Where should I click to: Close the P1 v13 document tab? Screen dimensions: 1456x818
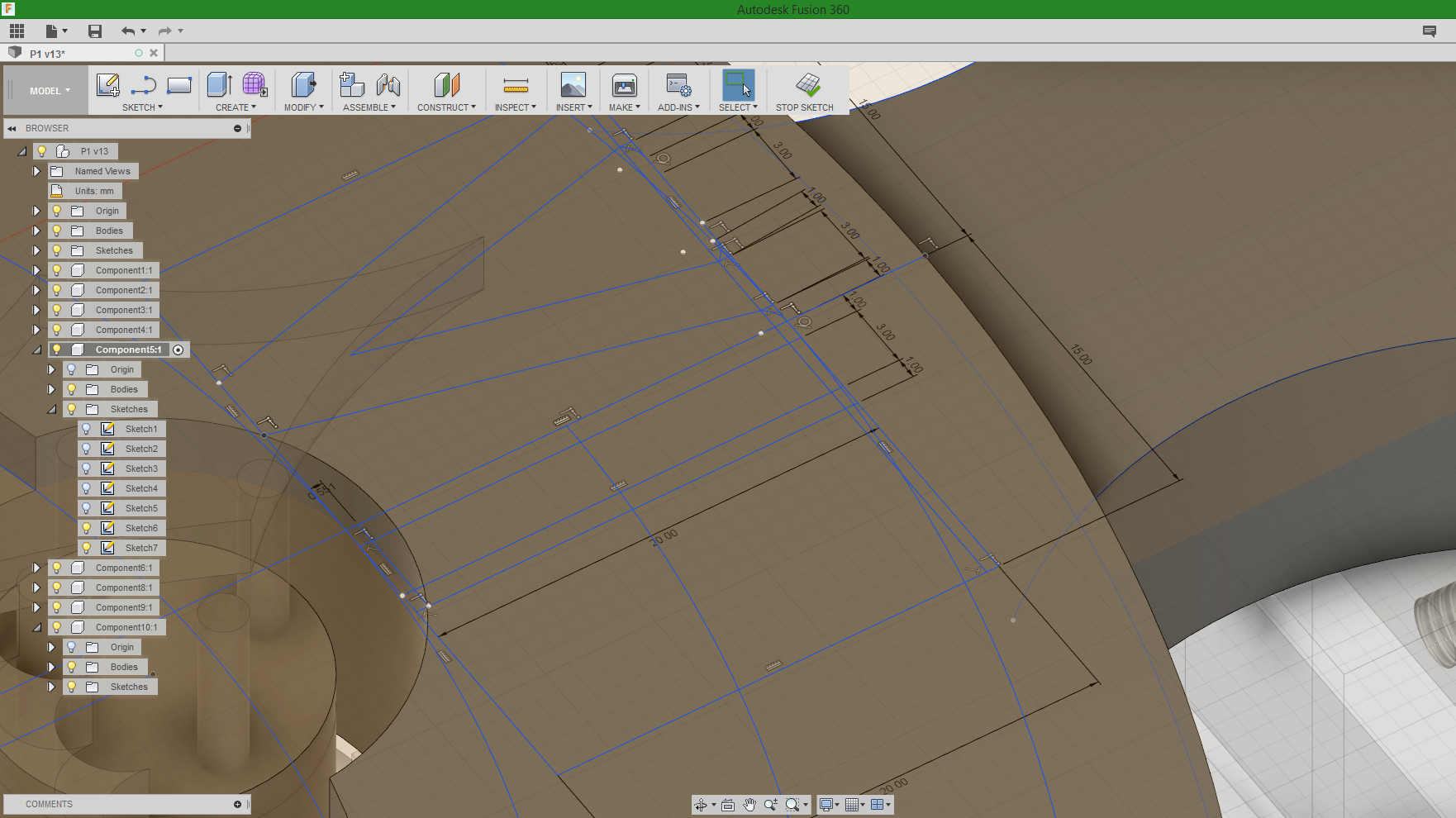click(154, 53)
